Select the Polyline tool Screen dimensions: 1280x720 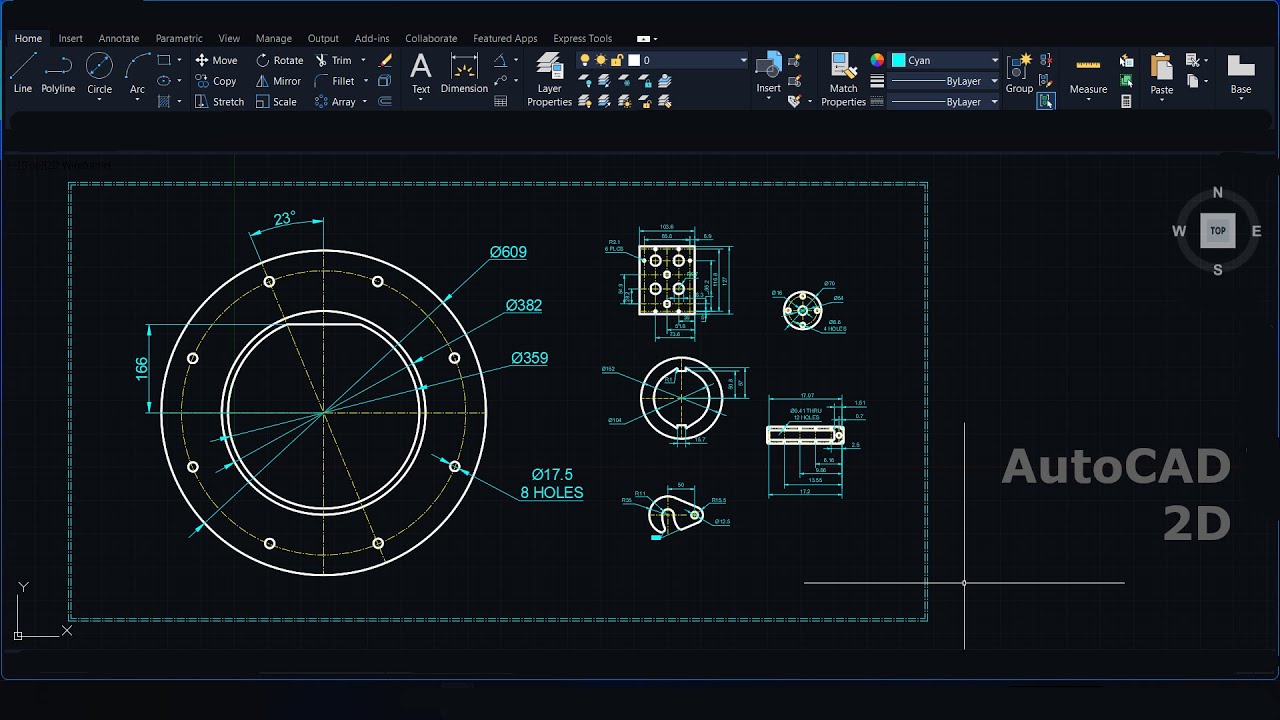[x=58, y=74]
